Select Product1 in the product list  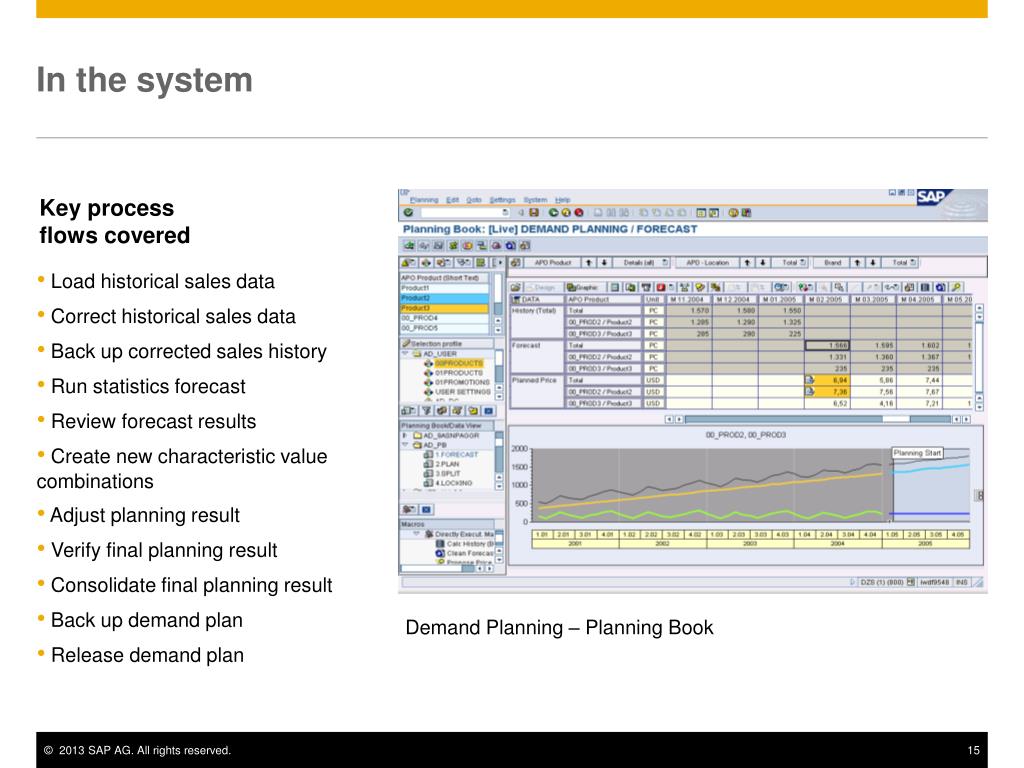pyautogui.click(x=444, y=288)
